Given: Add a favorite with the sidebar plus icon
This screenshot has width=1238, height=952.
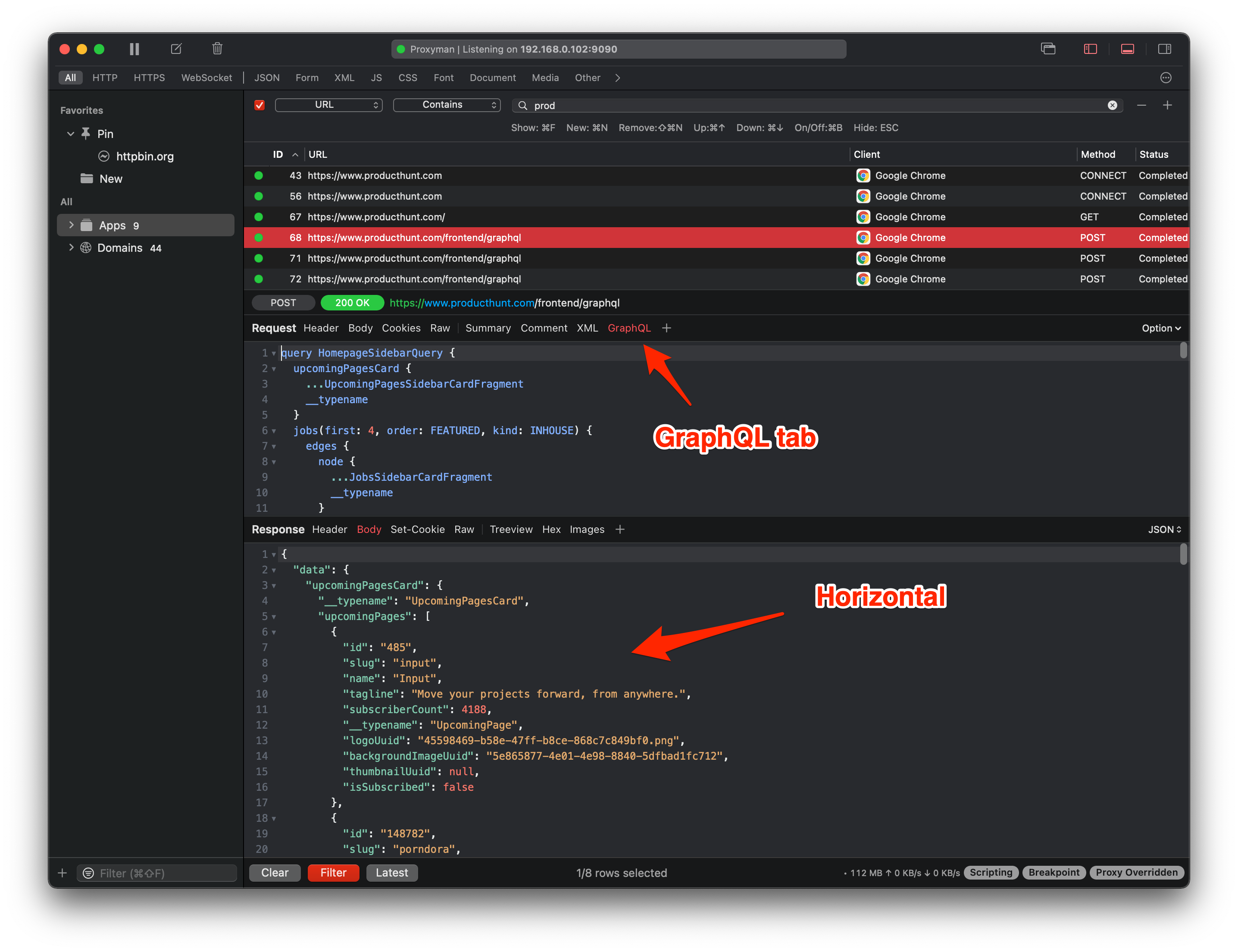Looking at the screenshot, I should click(63, 873).
